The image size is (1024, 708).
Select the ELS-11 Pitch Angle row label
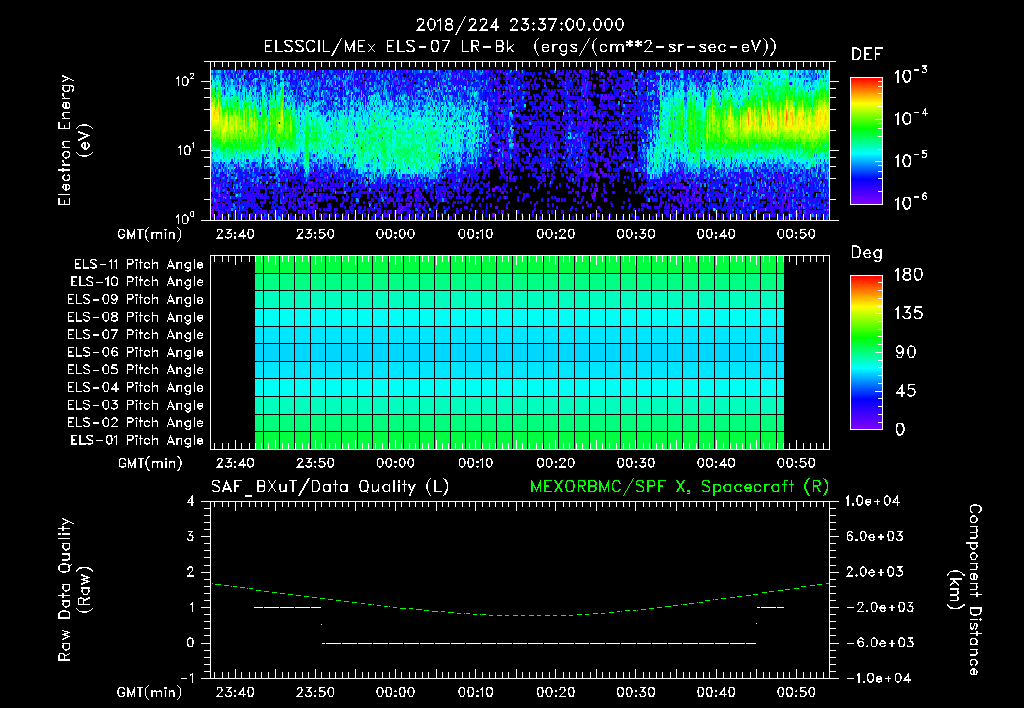(x=138, y=265)
